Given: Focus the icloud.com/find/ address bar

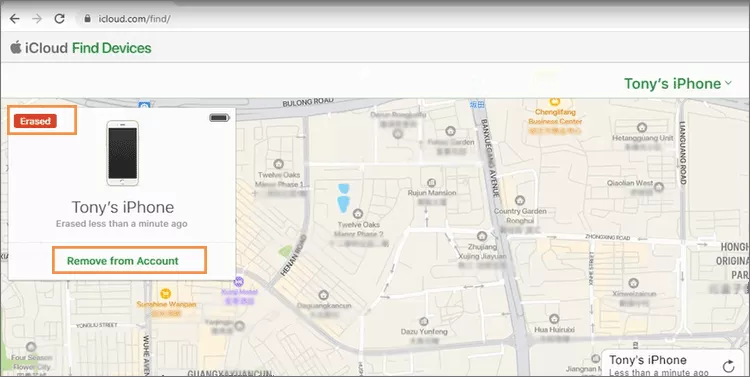Looking at the screenshot, I should click(411, 19).
